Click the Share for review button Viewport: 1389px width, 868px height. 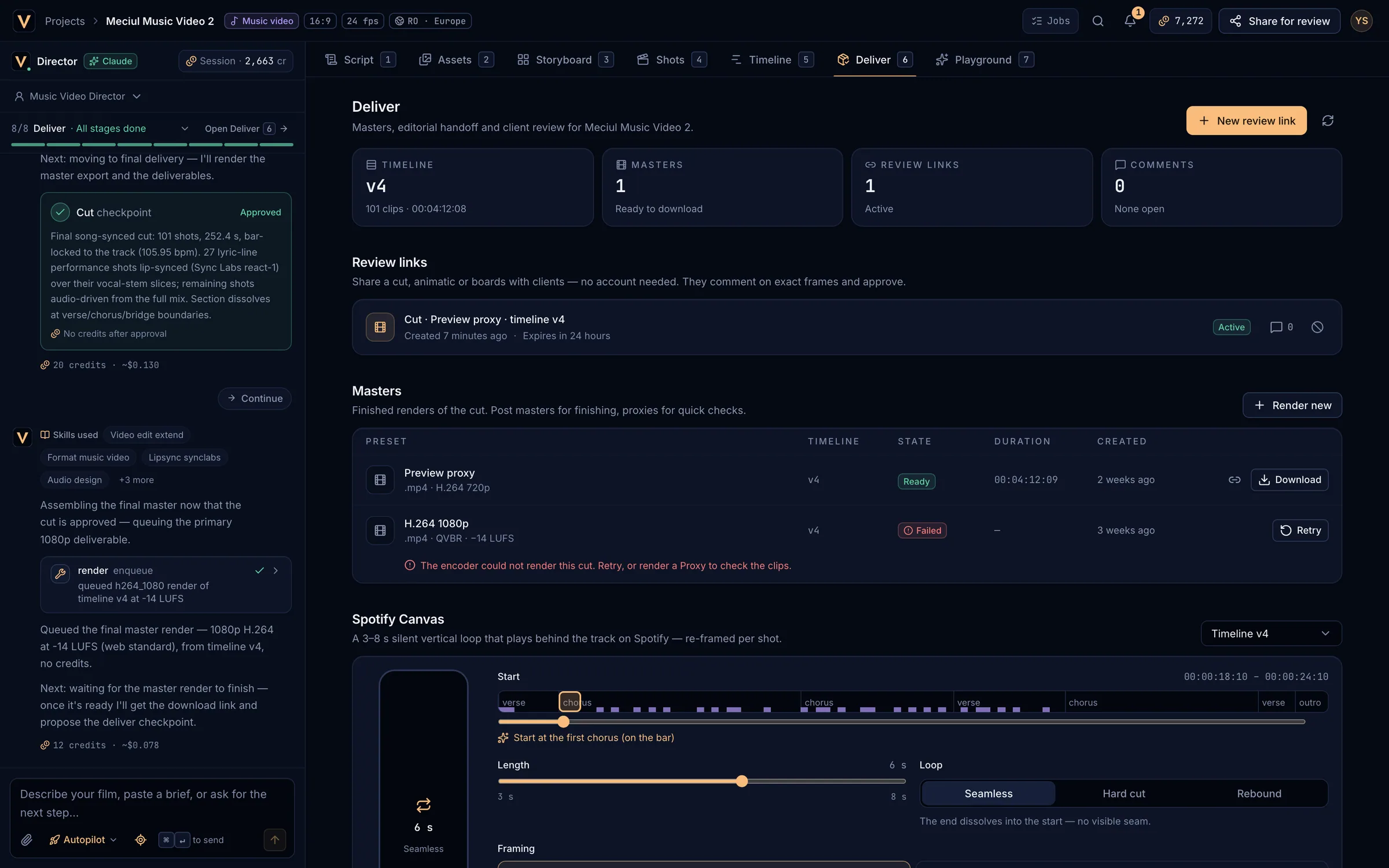(x=1279, y=21)
